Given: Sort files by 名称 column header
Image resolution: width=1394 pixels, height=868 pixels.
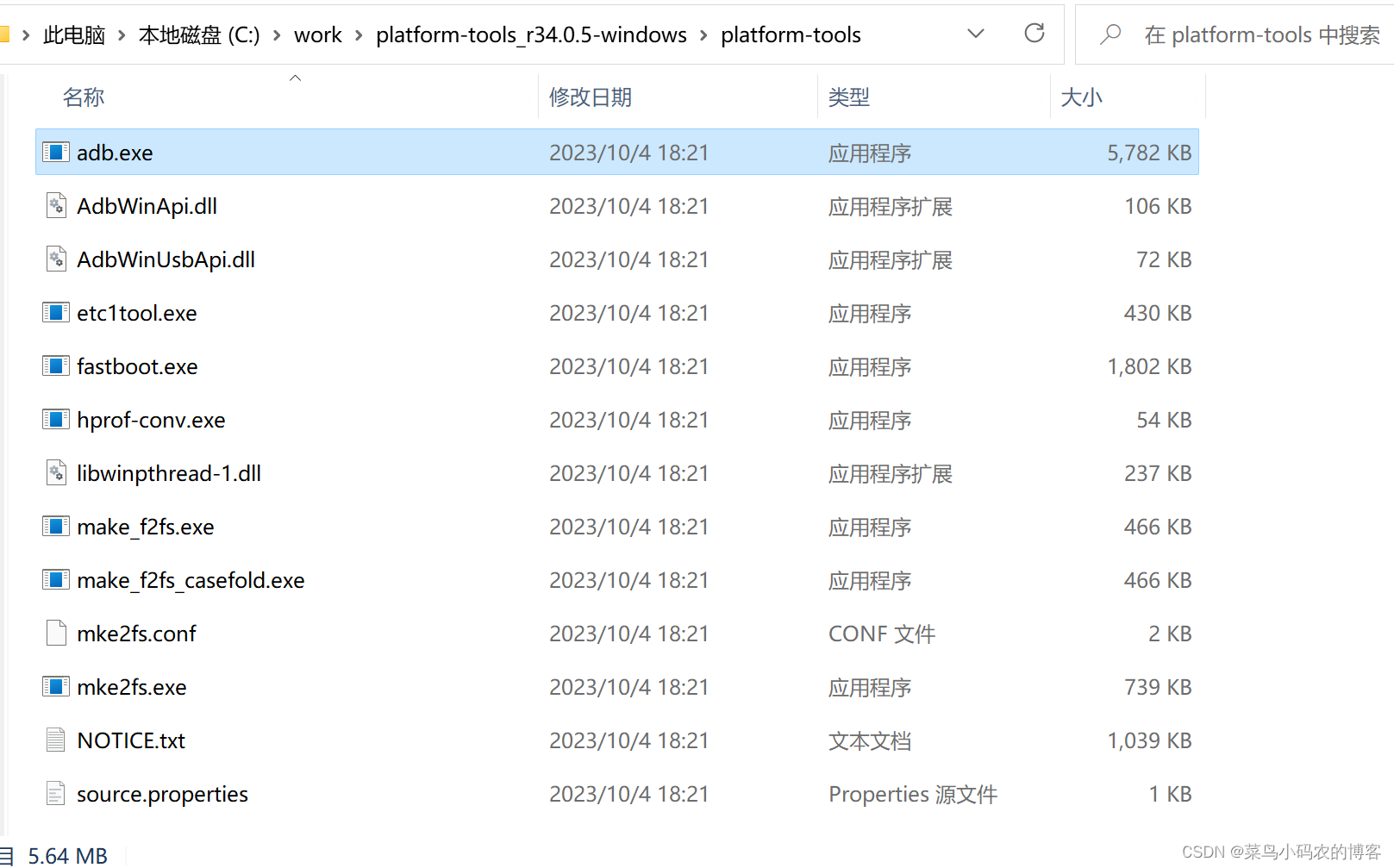Looking at the screenshot, I should coord(84,97).
